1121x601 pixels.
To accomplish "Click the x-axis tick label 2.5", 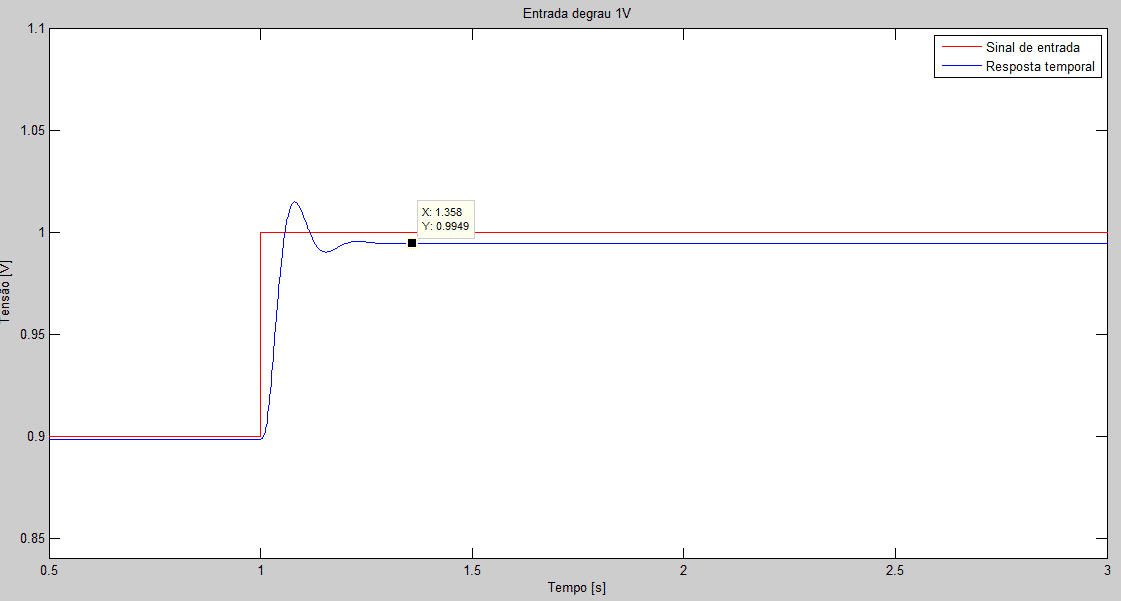I will (895, 569).
